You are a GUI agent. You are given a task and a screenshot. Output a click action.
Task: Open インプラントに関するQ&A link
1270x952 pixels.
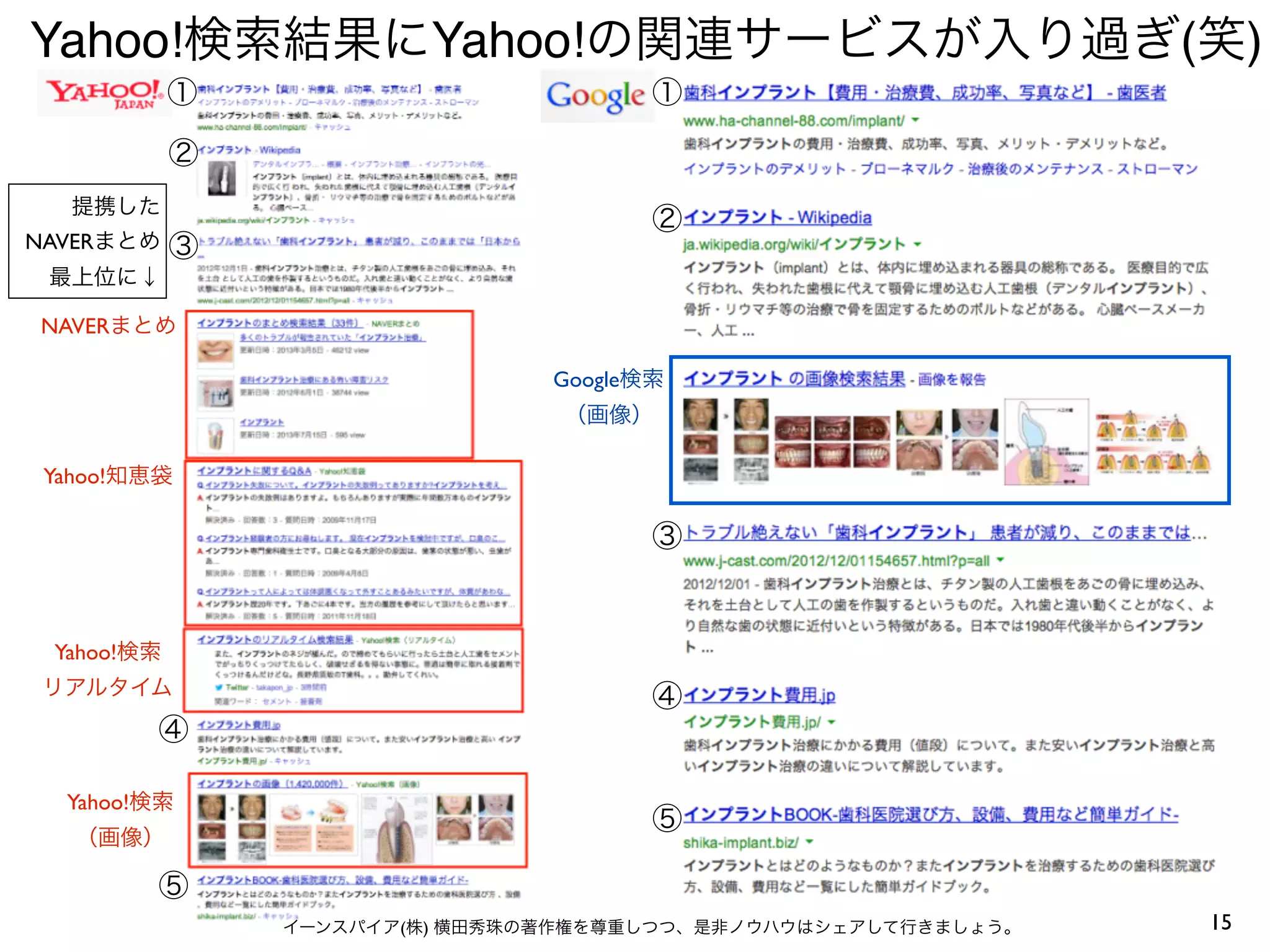(x=254, y=471)
